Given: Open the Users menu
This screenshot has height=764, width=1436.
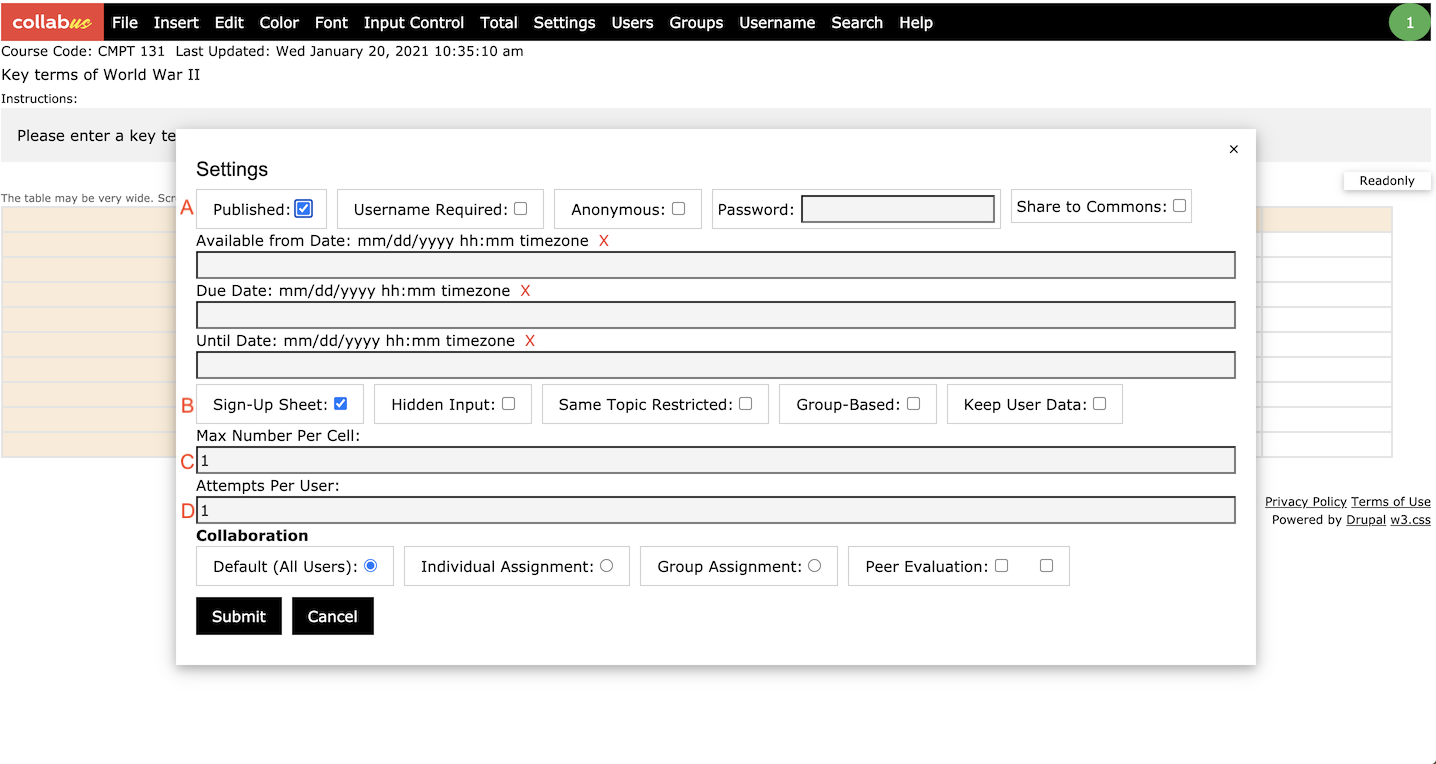Looking at the screenshot, I should pyautogui.click(x=632, y=22).
